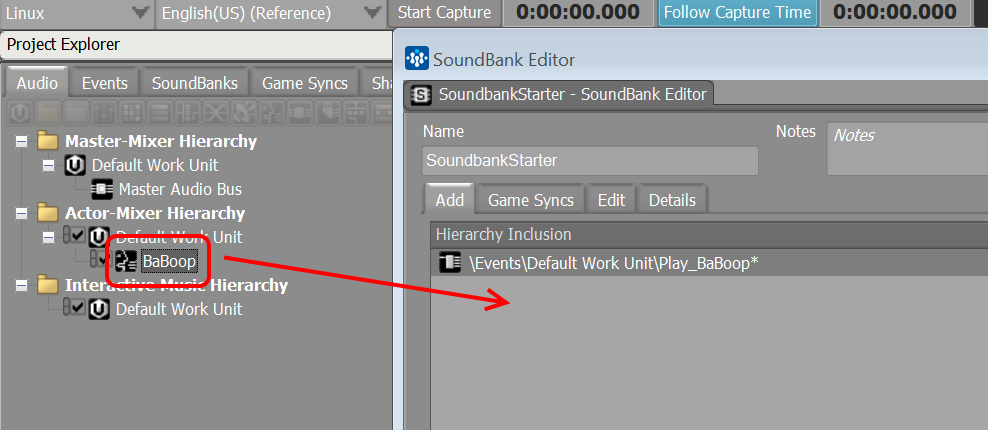The width and height of the screenshot is (988, 430).
Task: Click the SoundBank Editor window title
Action: 503,60
